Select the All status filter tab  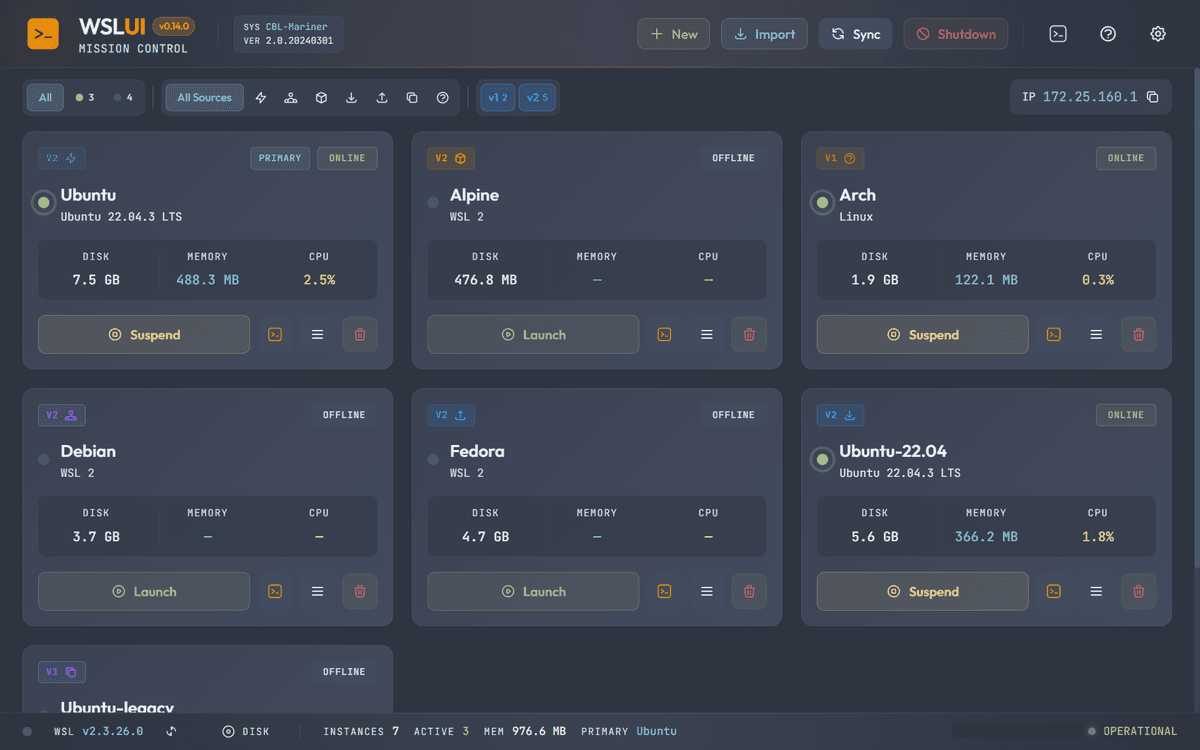pos(45,98)
